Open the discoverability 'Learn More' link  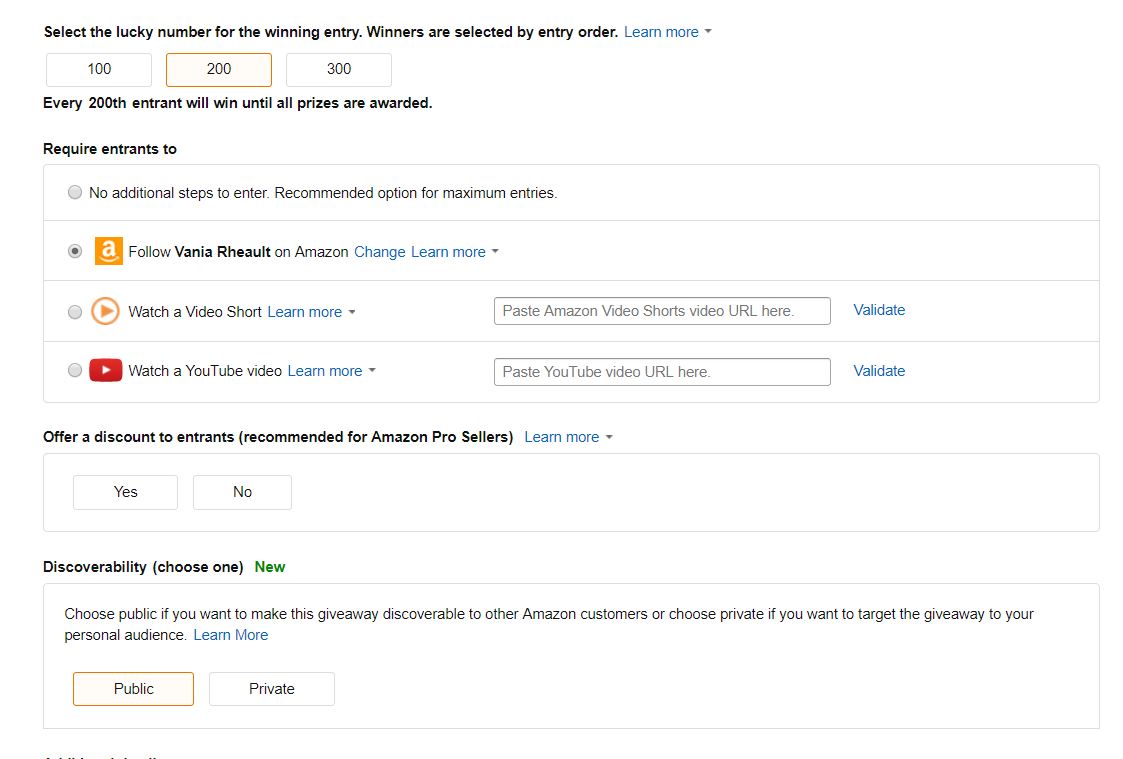pyautogui.click(x=231, y=634)
